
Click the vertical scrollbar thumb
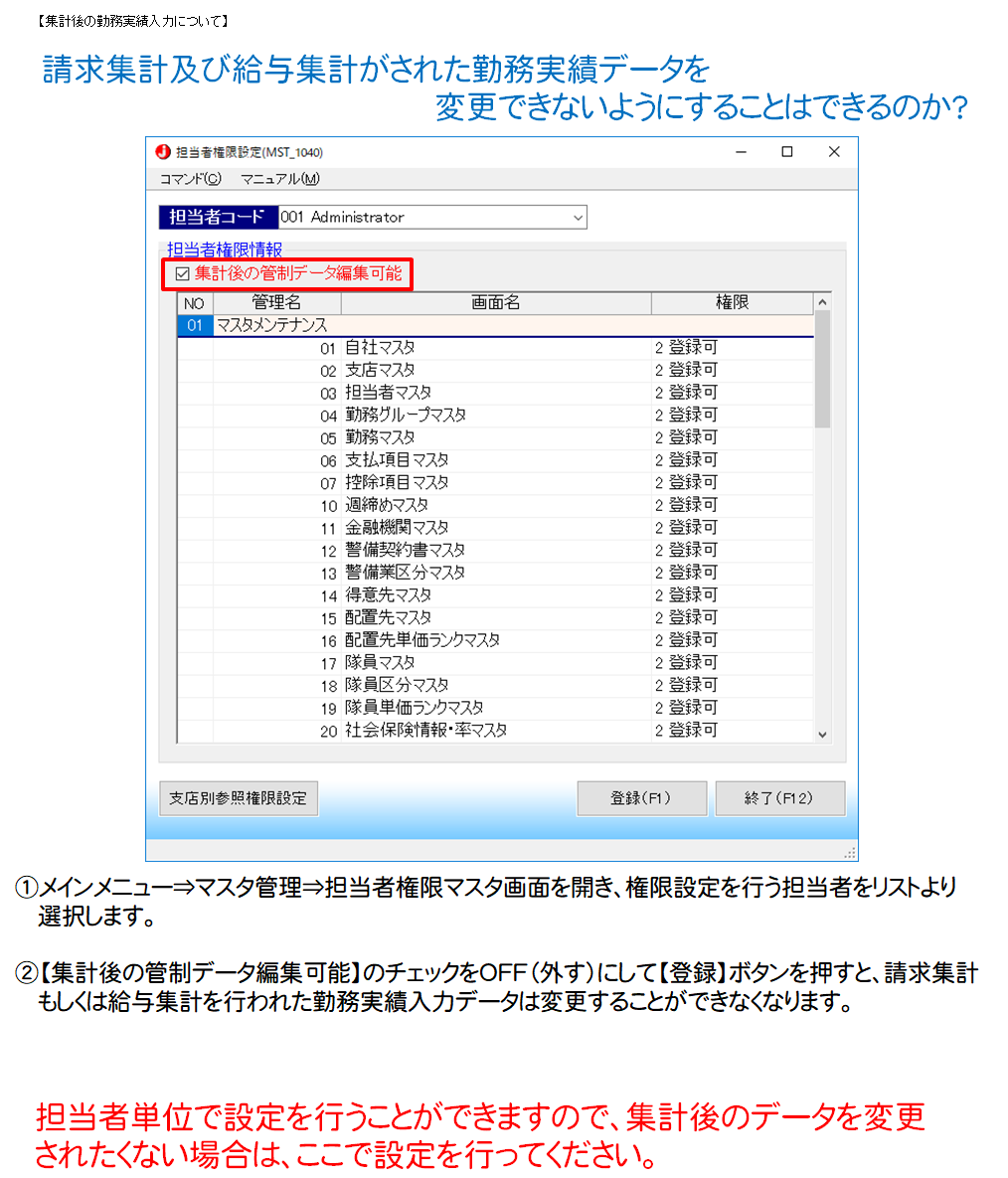[822, 368]
